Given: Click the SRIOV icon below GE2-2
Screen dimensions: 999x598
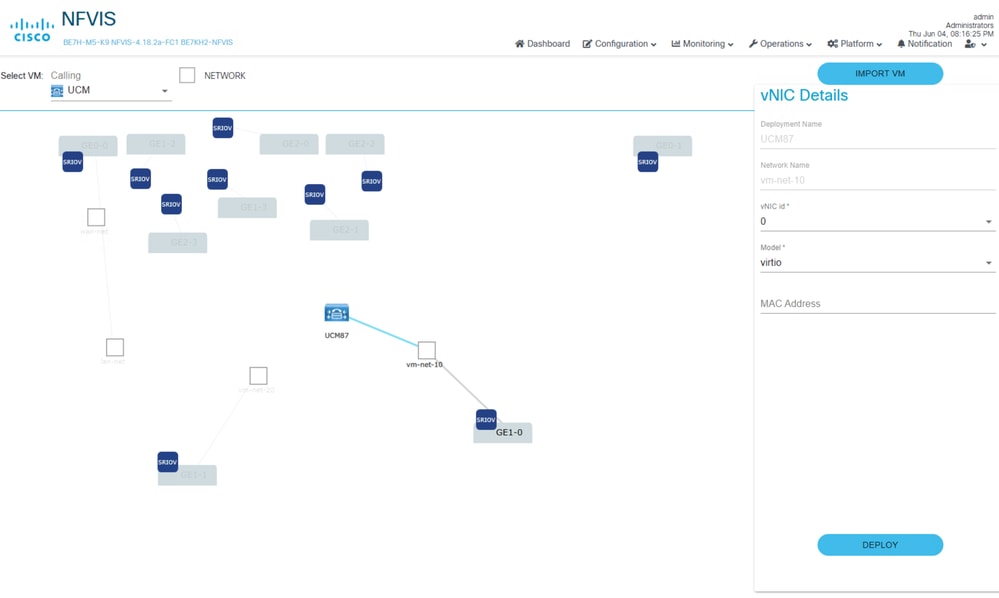Looking at the screenshot, I should [x=371, y=181].
